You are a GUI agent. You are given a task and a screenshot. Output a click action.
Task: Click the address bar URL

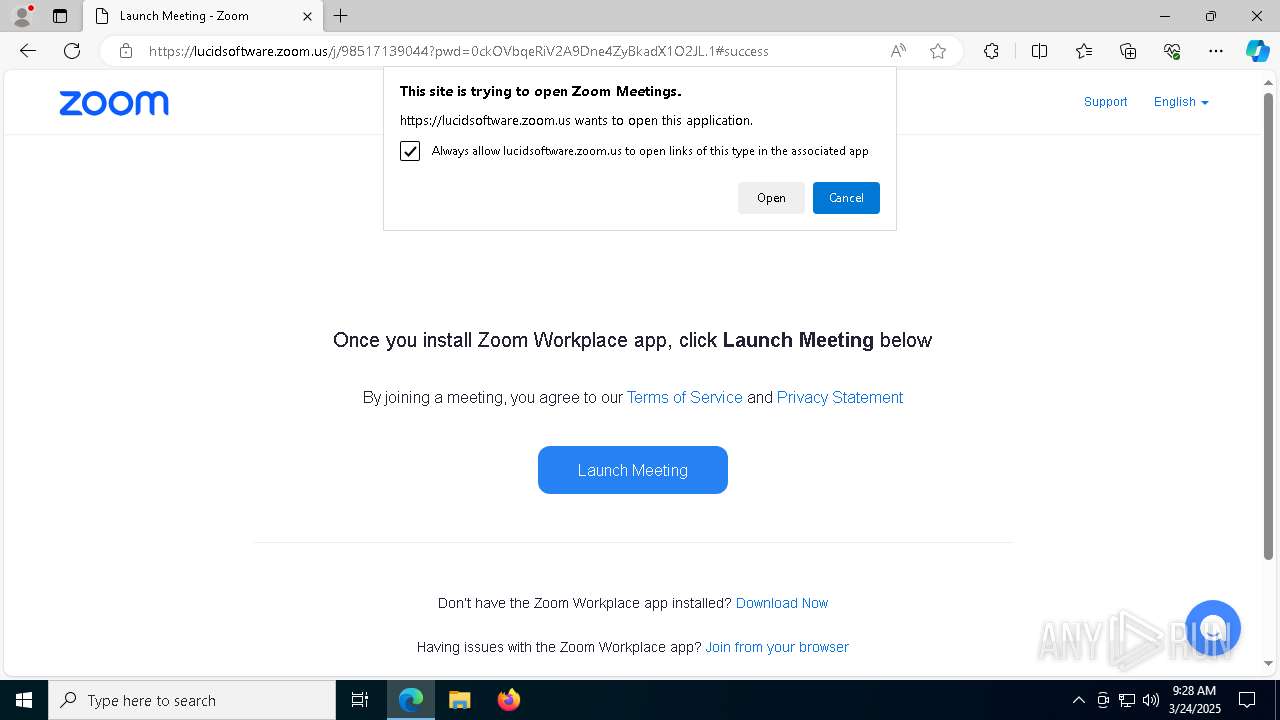459,51
